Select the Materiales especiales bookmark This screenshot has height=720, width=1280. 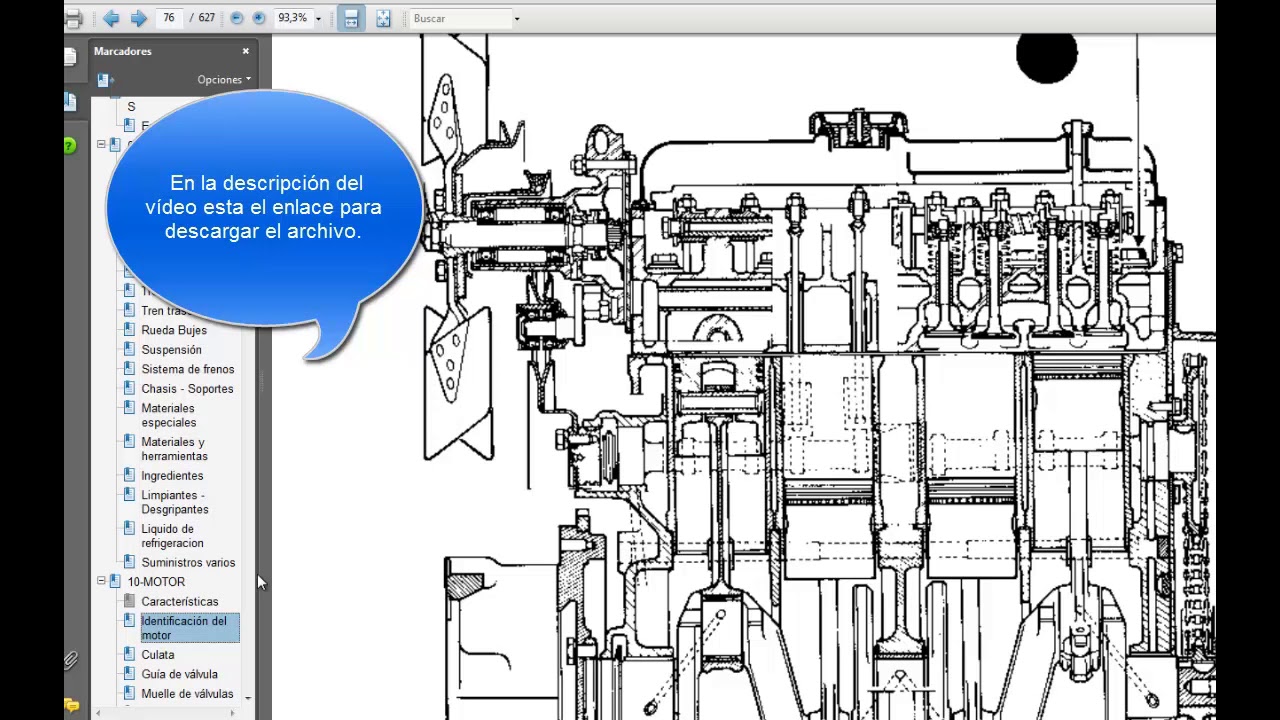click(x=168, y=415)
